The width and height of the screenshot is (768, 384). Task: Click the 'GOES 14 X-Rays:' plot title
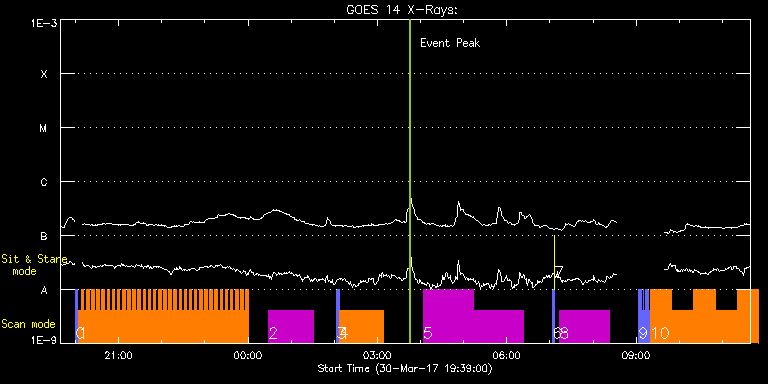click(x=401, y=11)
